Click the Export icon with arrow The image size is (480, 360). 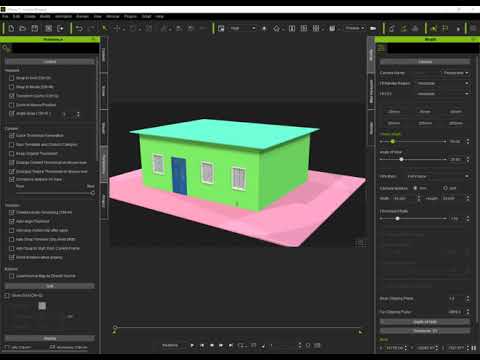tap(60, 29)
